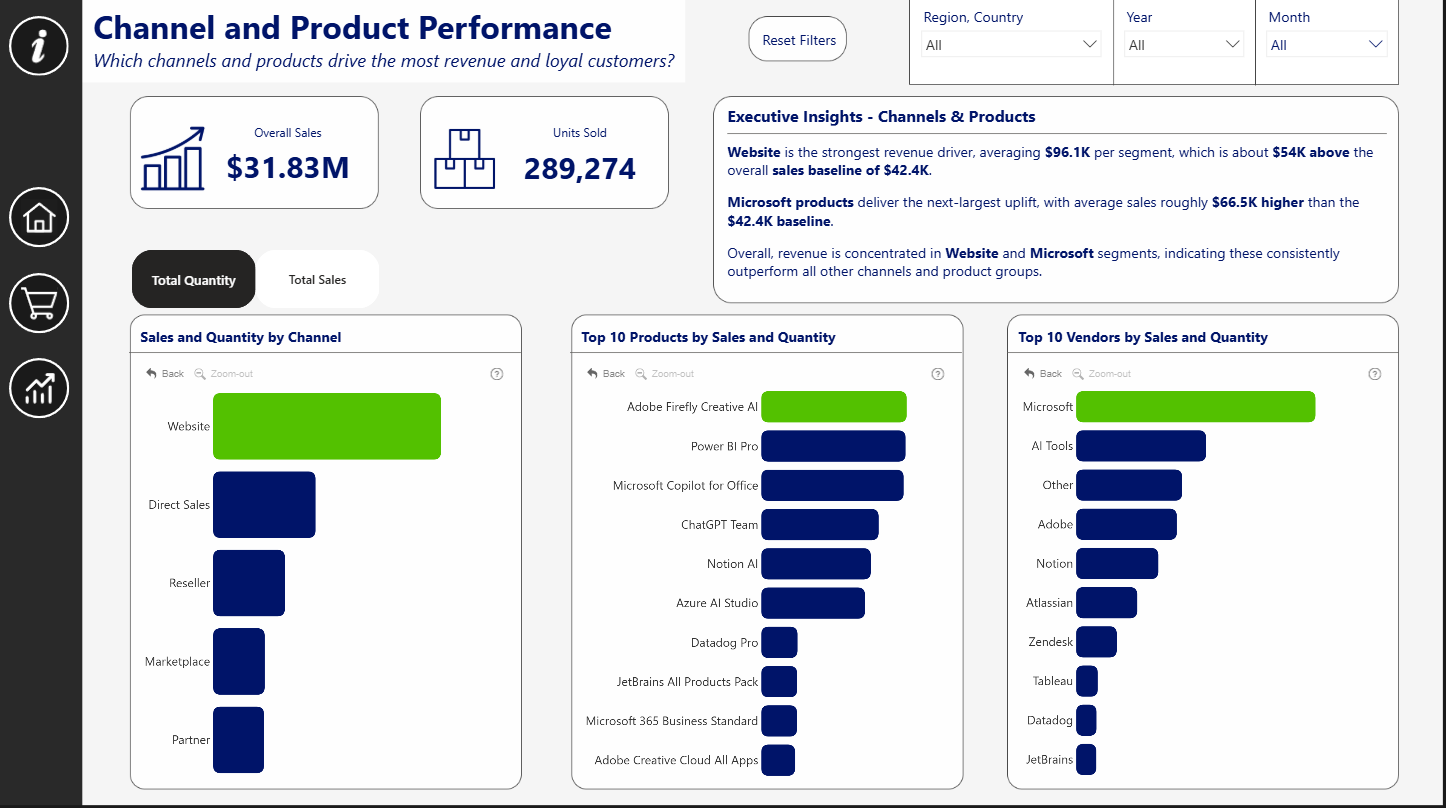Select the Datadog Pro bar
This screenshot has width=1446, height=808.
pos(779,642)
